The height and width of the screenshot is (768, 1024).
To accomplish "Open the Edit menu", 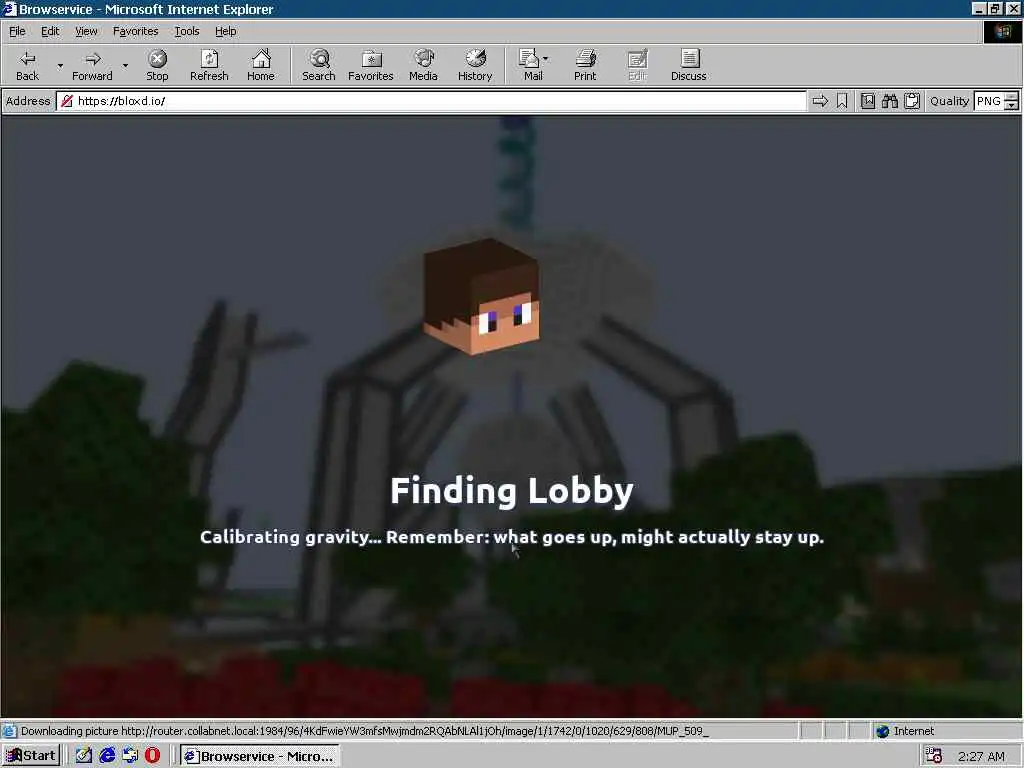I will pyautogui.click(x=50, y=31).
